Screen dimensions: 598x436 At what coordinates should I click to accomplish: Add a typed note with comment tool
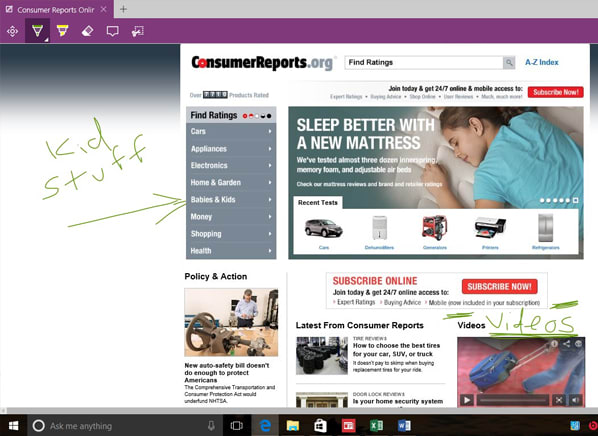(x=113, y=31)
